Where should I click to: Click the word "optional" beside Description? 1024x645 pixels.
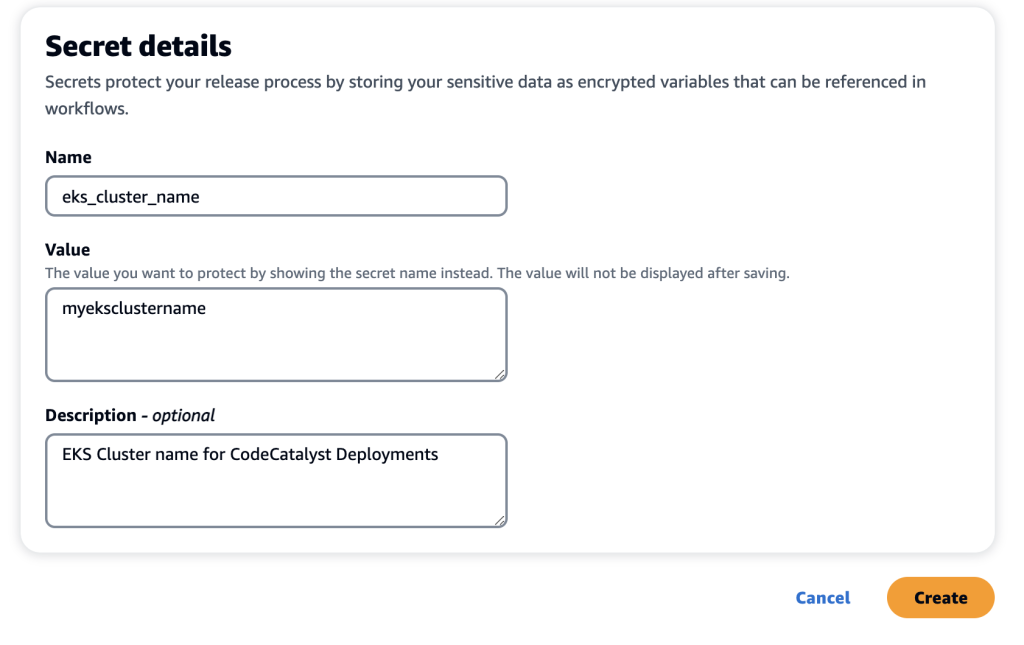tap(183, 415)
